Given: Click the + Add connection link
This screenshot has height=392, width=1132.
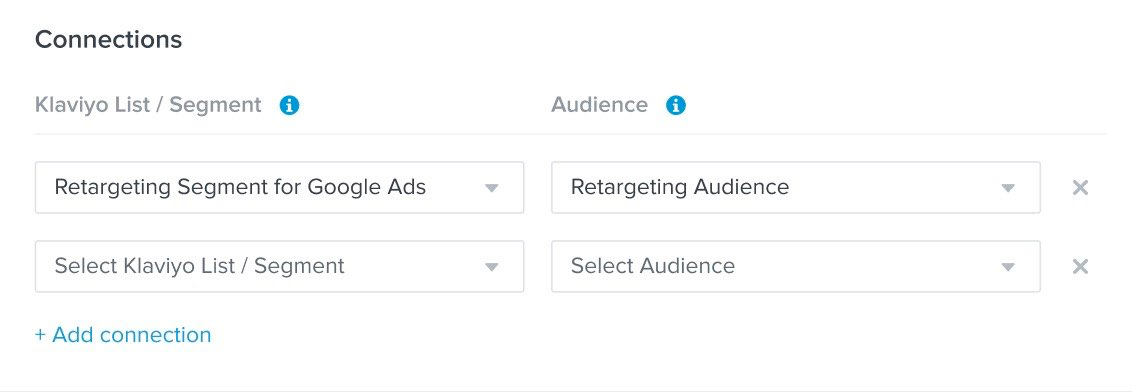Looking at the screenshot, I should pyautogui.click(x=123, y=335).
